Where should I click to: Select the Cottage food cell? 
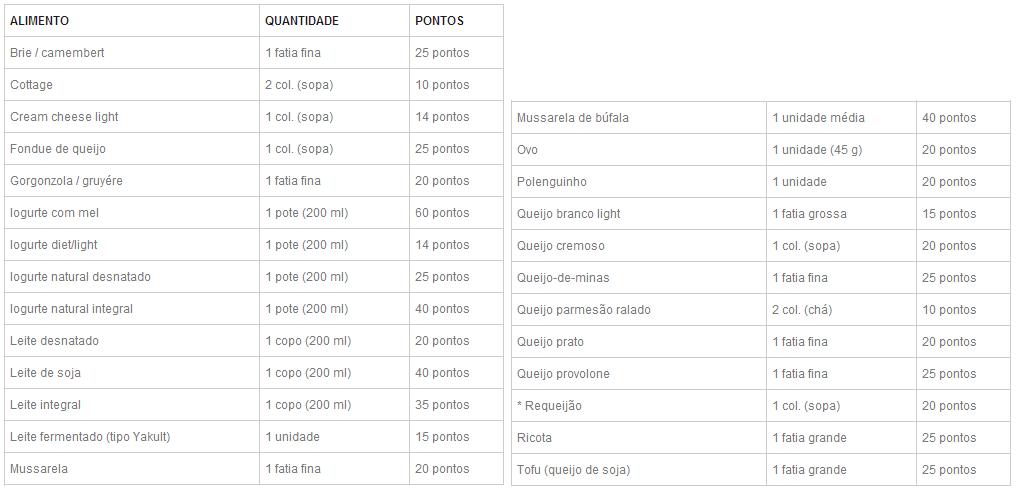(31, 85)
